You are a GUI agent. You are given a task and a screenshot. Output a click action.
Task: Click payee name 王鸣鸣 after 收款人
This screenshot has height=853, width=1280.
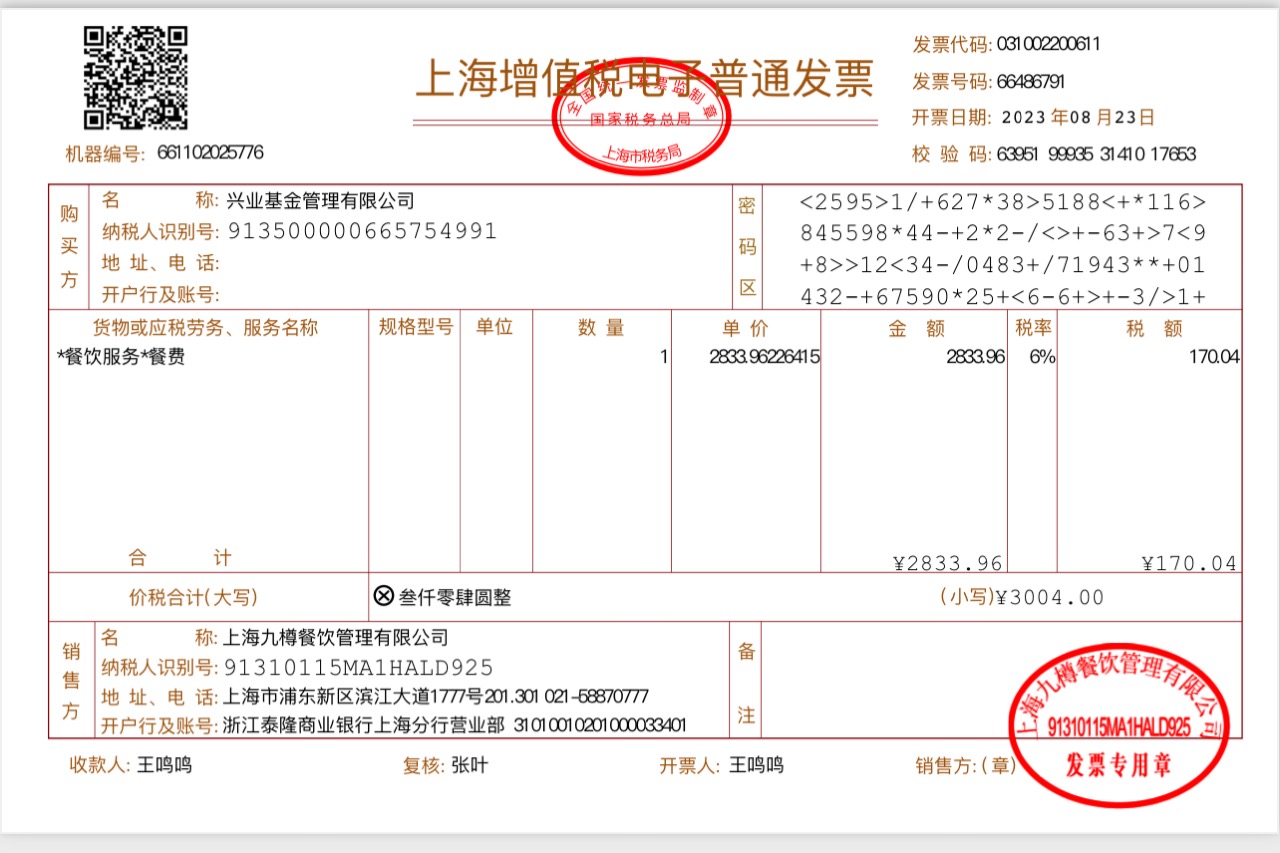click(163, 766)
